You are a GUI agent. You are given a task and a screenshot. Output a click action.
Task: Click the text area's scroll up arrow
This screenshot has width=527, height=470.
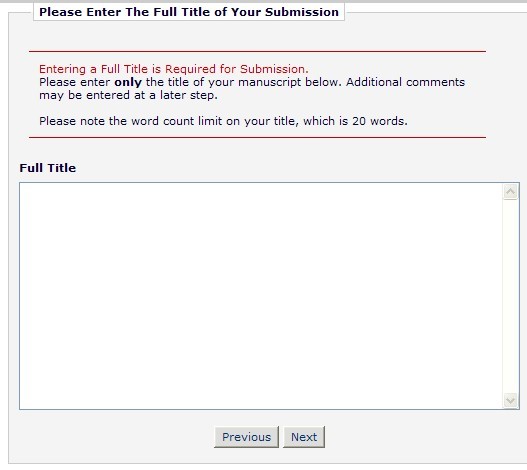point(511,192)
